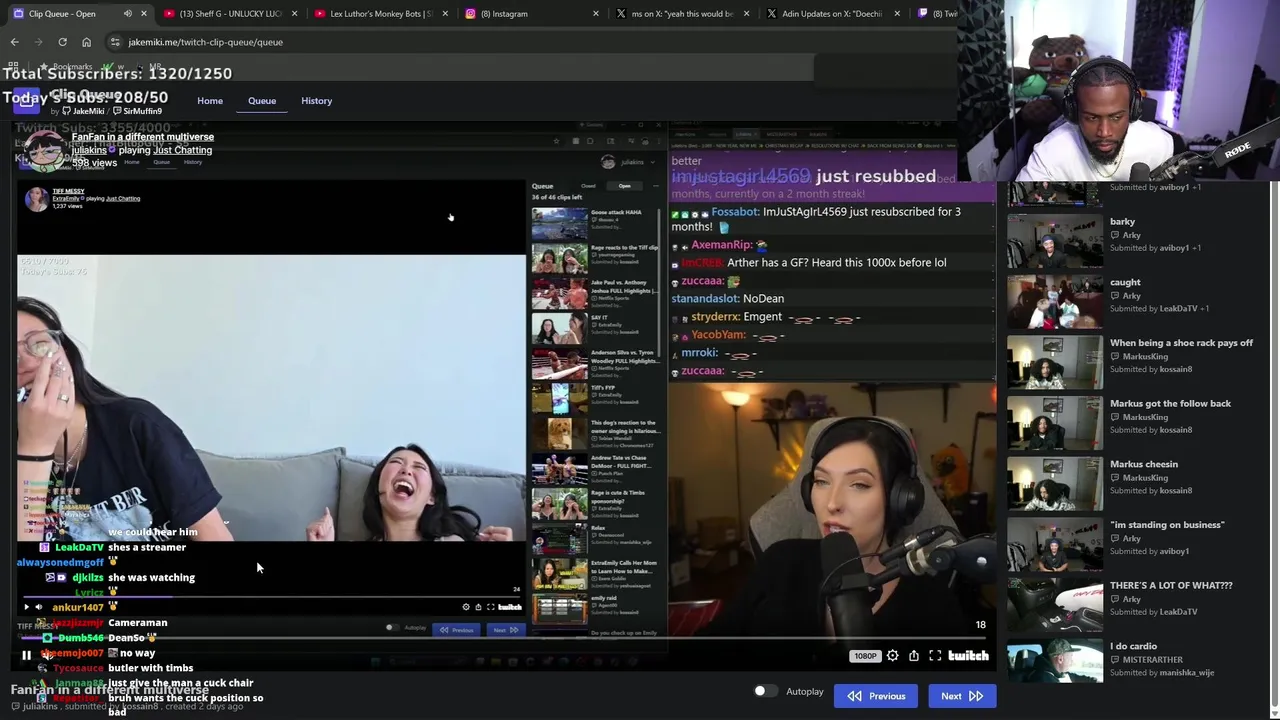Open the Home tab
The height and width of the screenshot is (720, 1280).
click(x=210, y=101)
